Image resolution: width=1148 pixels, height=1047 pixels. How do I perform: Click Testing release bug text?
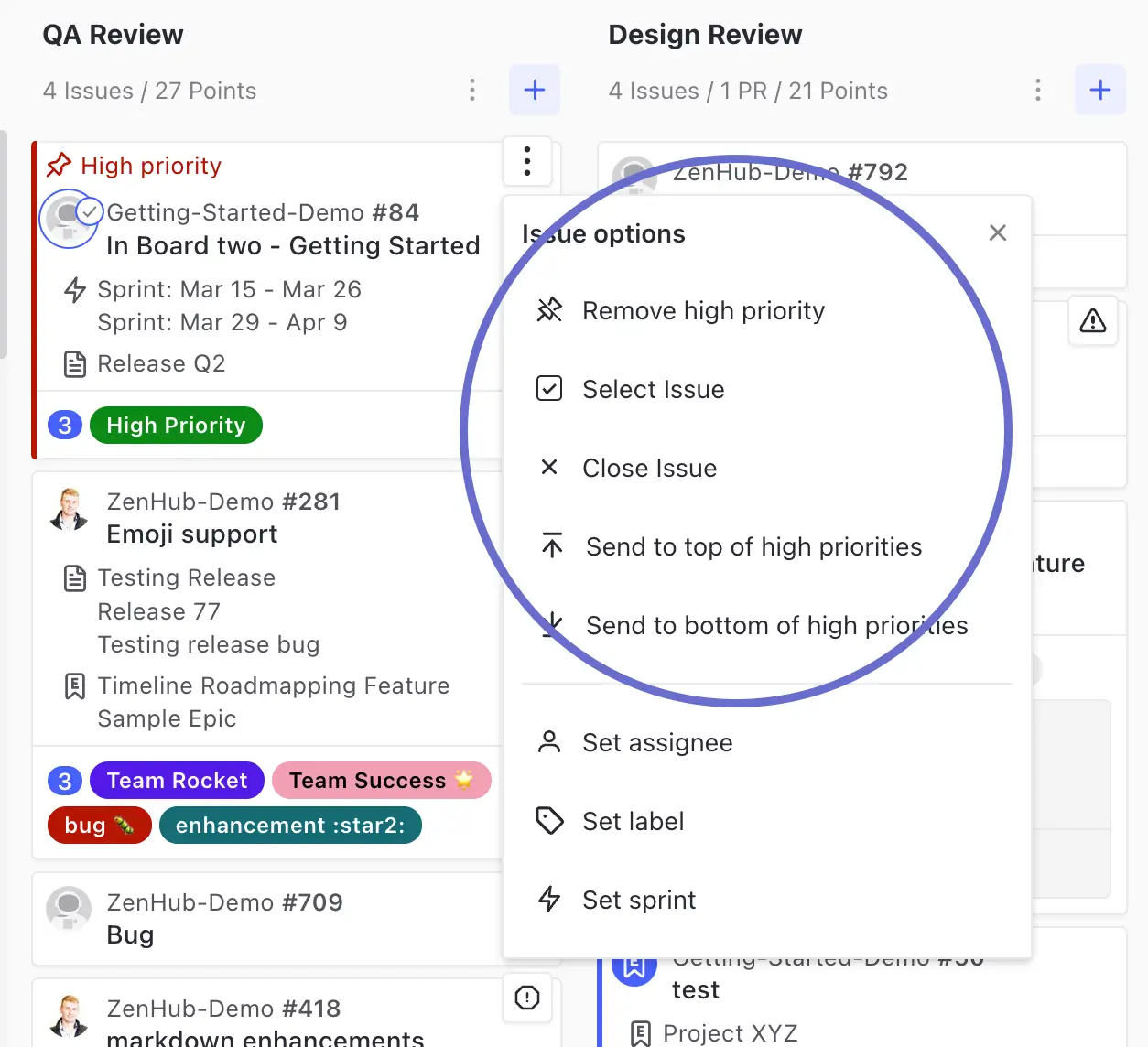(209, 644)
